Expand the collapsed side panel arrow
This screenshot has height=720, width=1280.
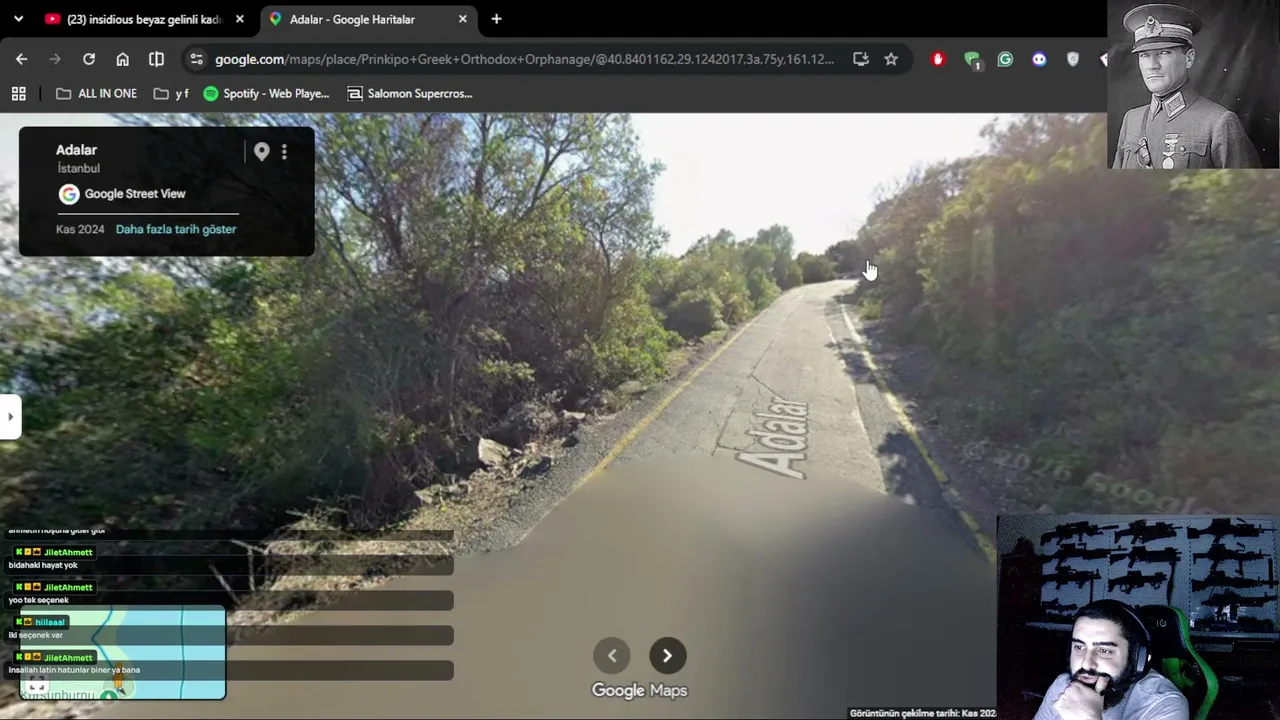(10, 416)
